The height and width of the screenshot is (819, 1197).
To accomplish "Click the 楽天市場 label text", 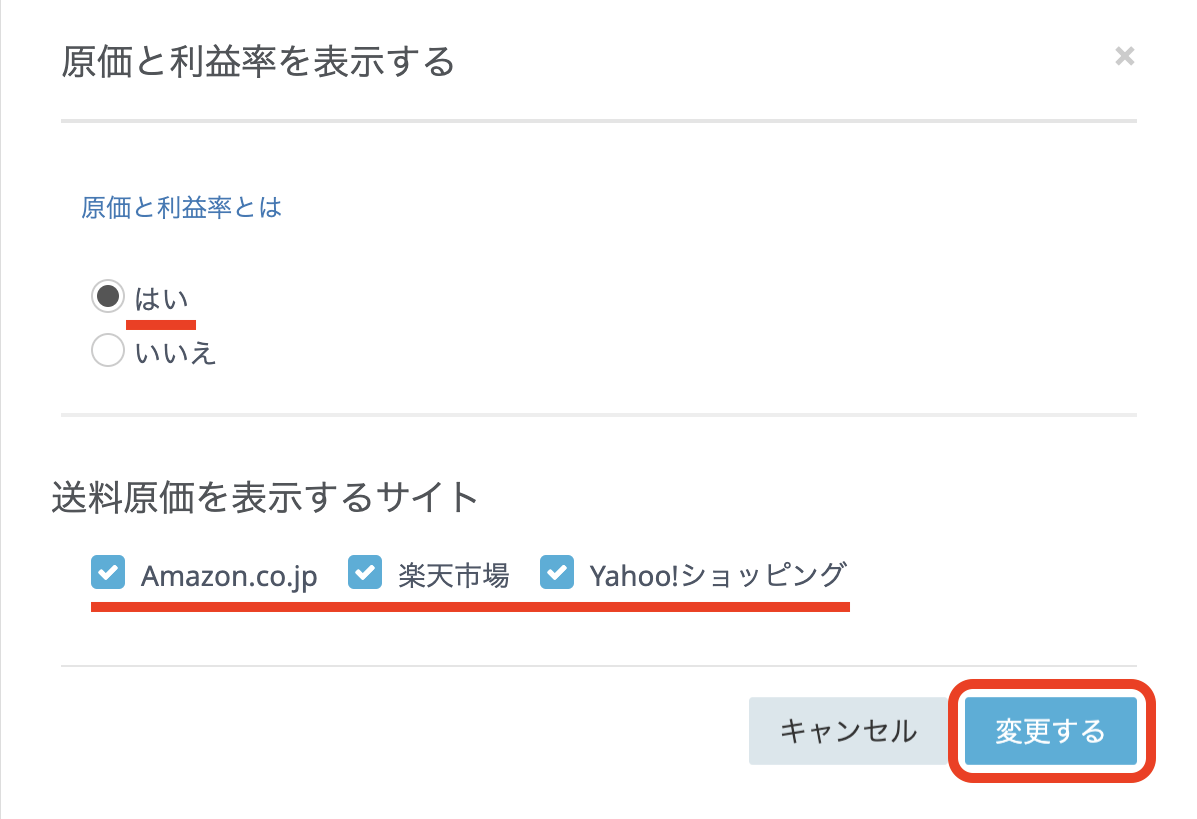I will point(453,575).
